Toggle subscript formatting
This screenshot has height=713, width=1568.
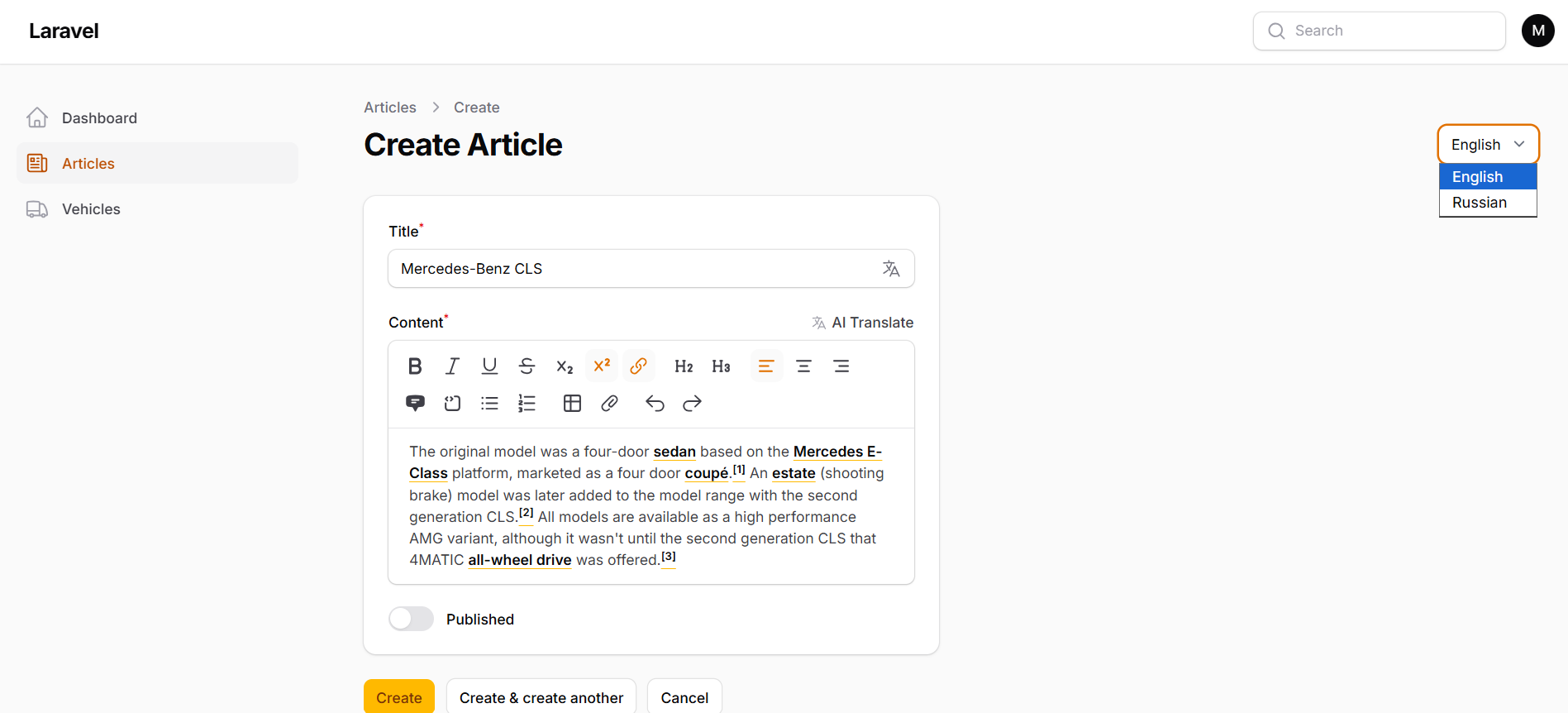point(565,366)
